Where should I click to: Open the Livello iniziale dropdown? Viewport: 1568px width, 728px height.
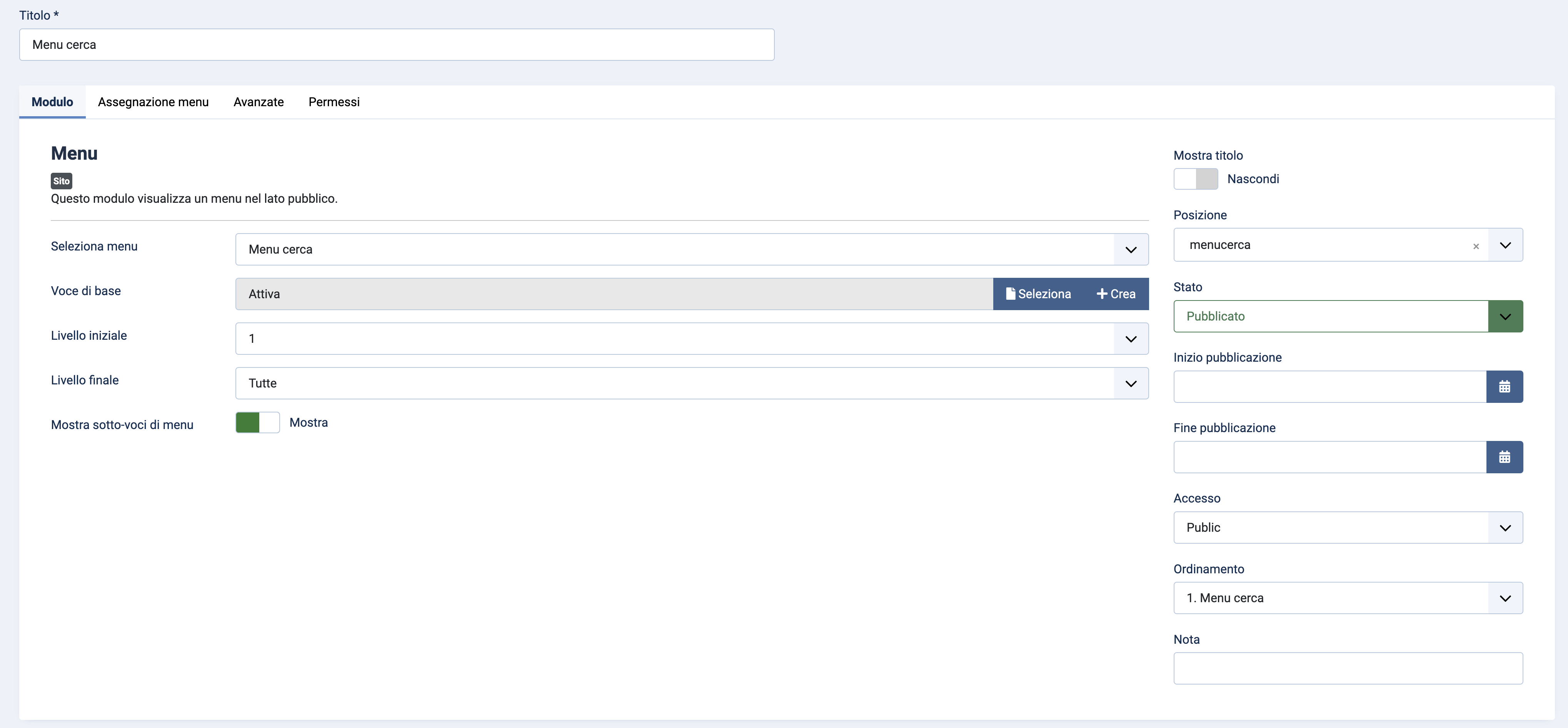click(691, 339)
